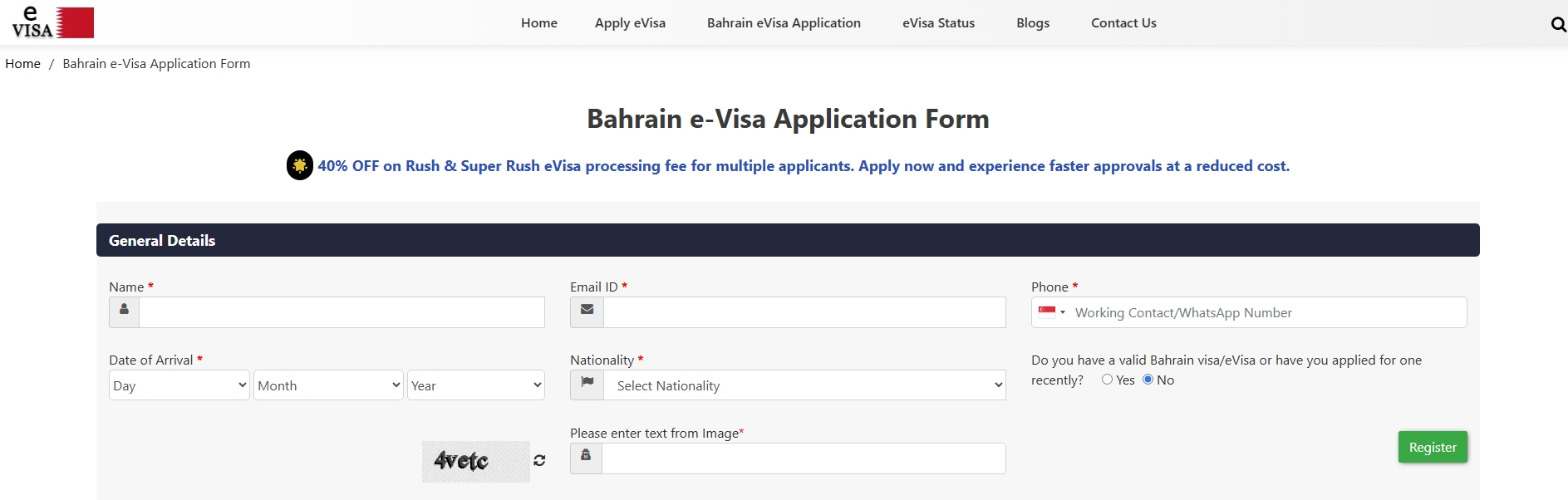Open Blogs menu item

1033,23
